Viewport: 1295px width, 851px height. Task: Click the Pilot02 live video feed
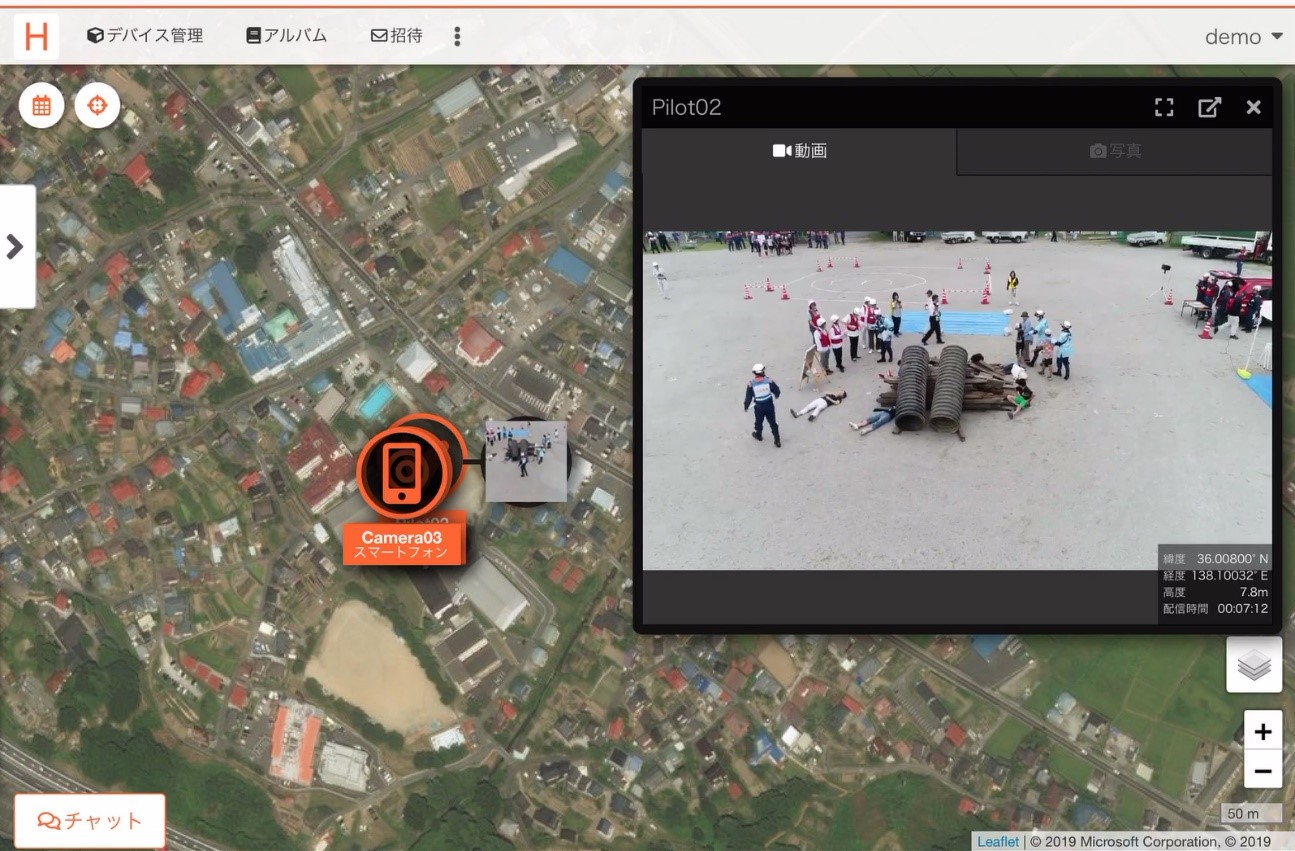coord(957,400)
